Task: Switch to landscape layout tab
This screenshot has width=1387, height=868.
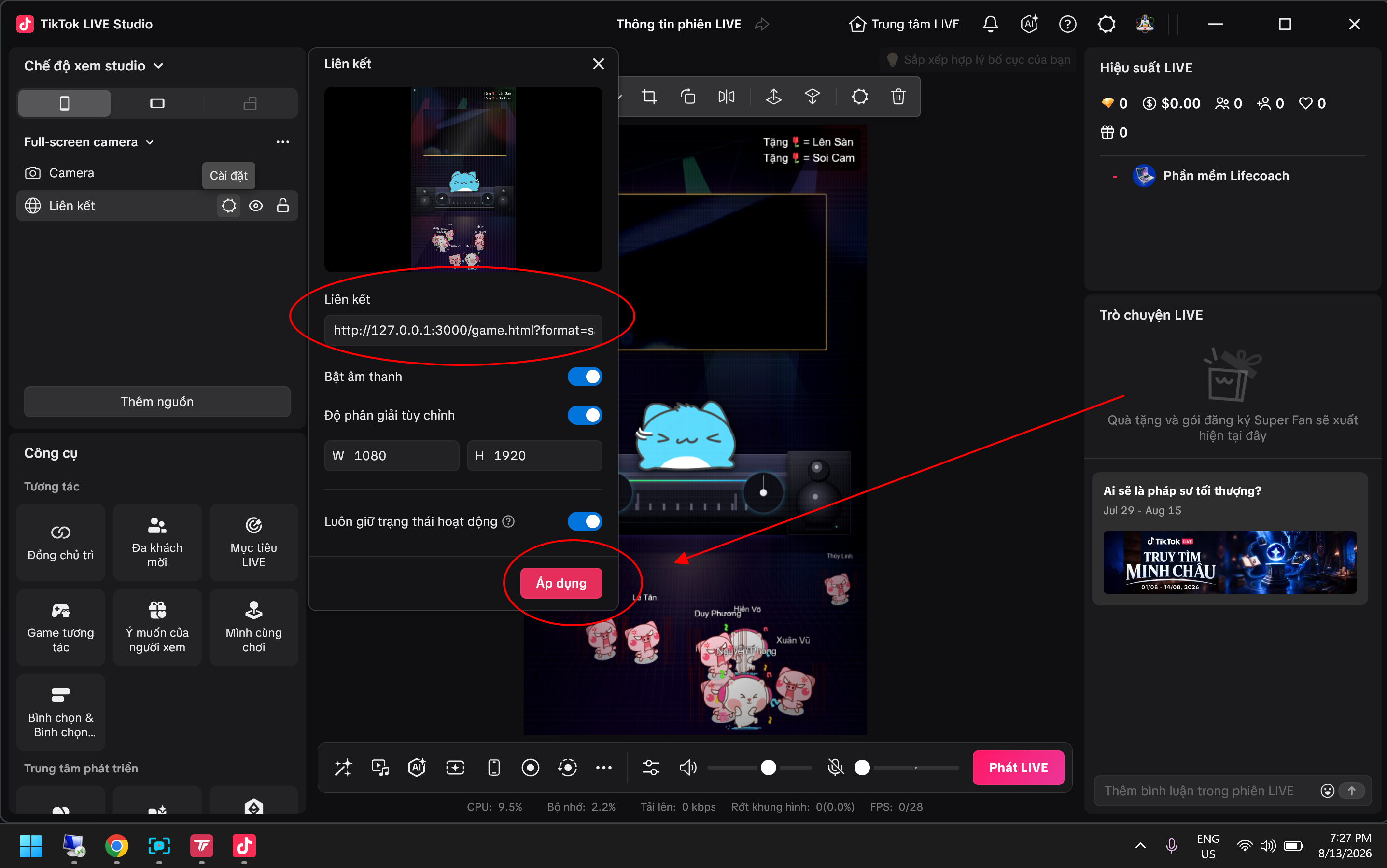Action: 157,103
